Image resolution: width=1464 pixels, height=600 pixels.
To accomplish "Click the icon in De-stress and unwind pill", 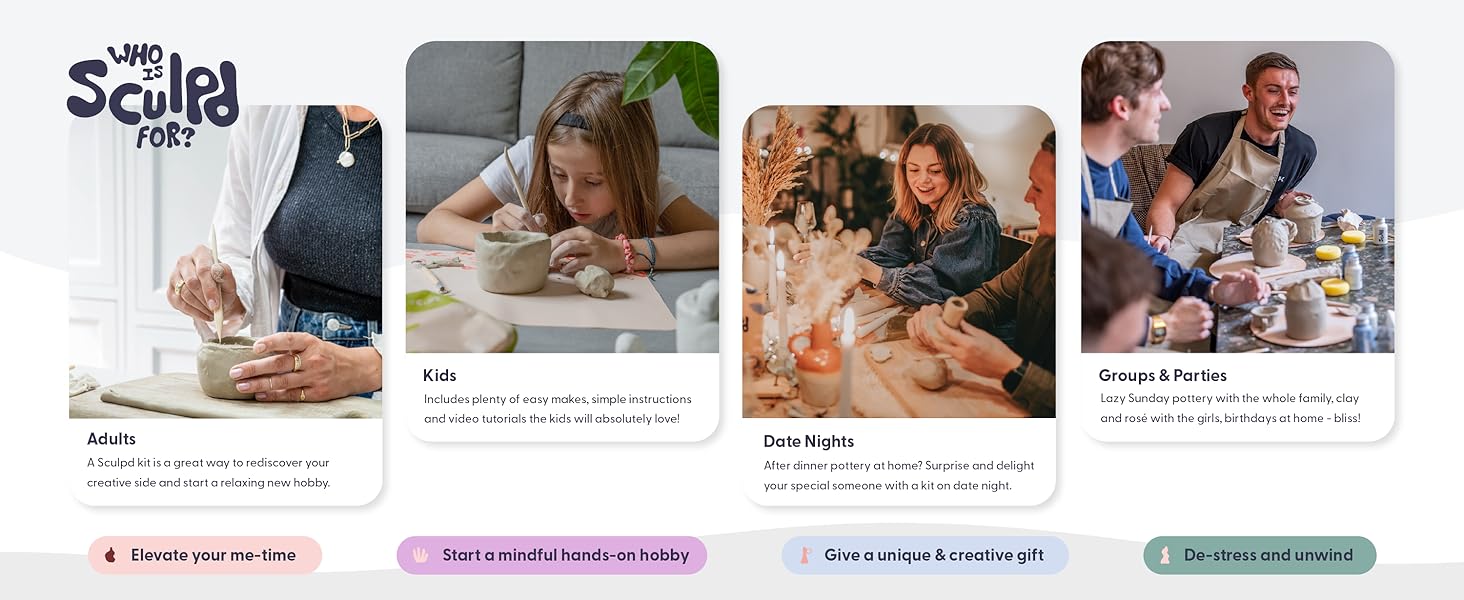I will (x=1165, y=555).
